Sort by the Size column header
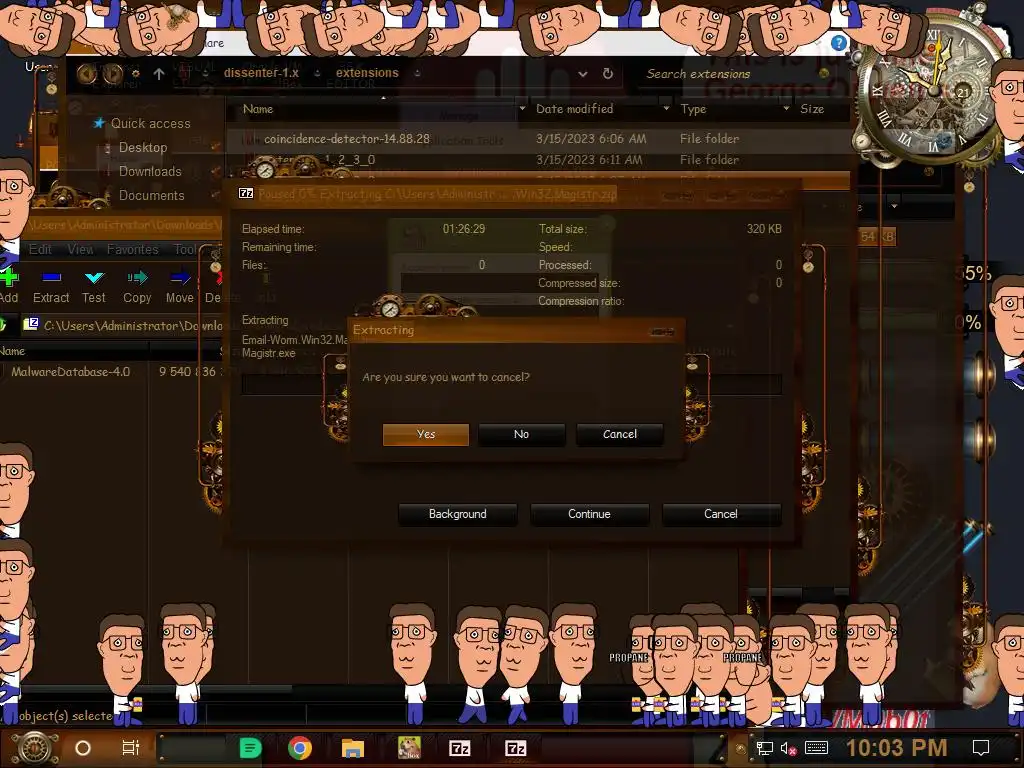Screen dimensions: 1024x768 [x=812, y=109]
